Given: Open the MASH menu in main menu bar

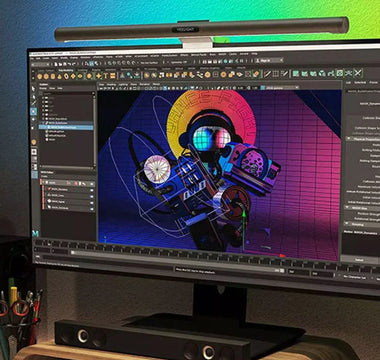Looking at the screenshot, I should point(222,54).
